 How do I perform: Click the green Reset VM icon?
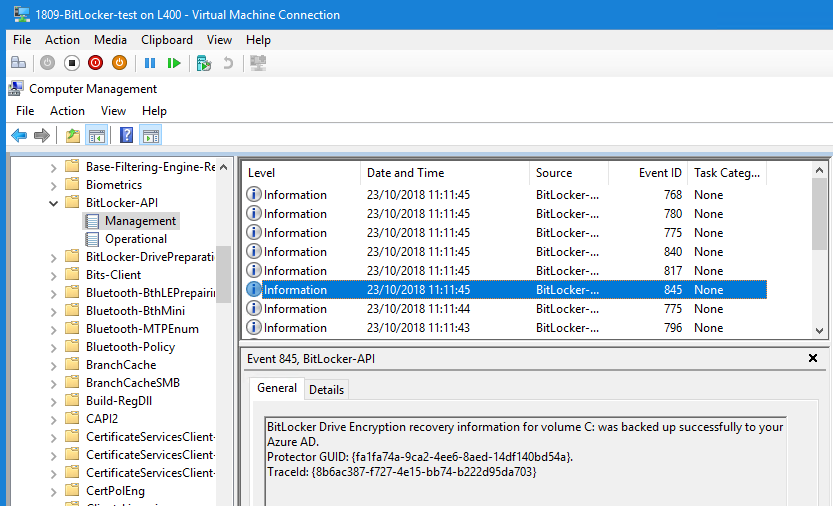coord(174,63)
